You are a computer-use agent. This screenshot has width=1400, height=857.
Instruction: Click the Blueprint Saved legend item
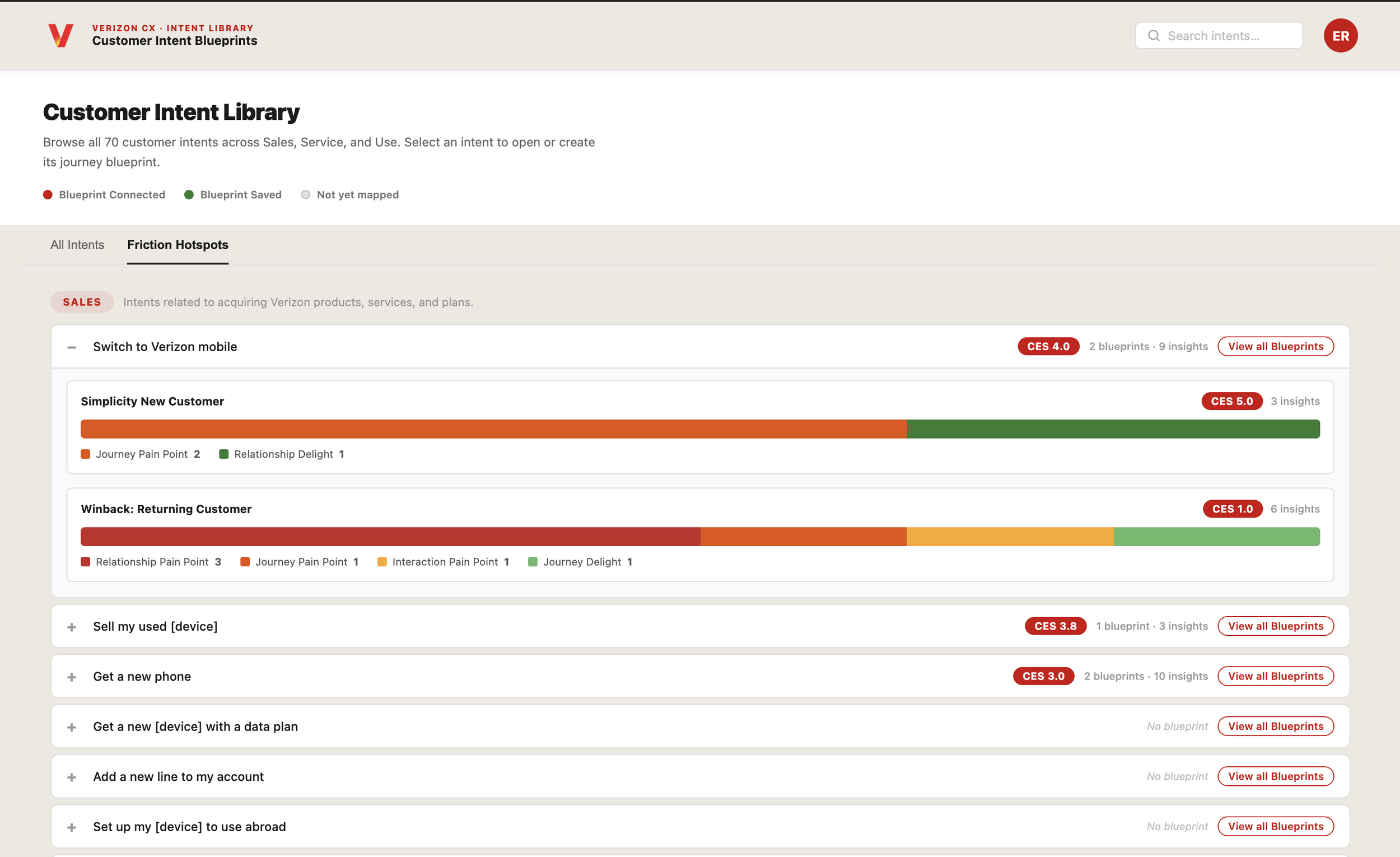tap(233, 195)
